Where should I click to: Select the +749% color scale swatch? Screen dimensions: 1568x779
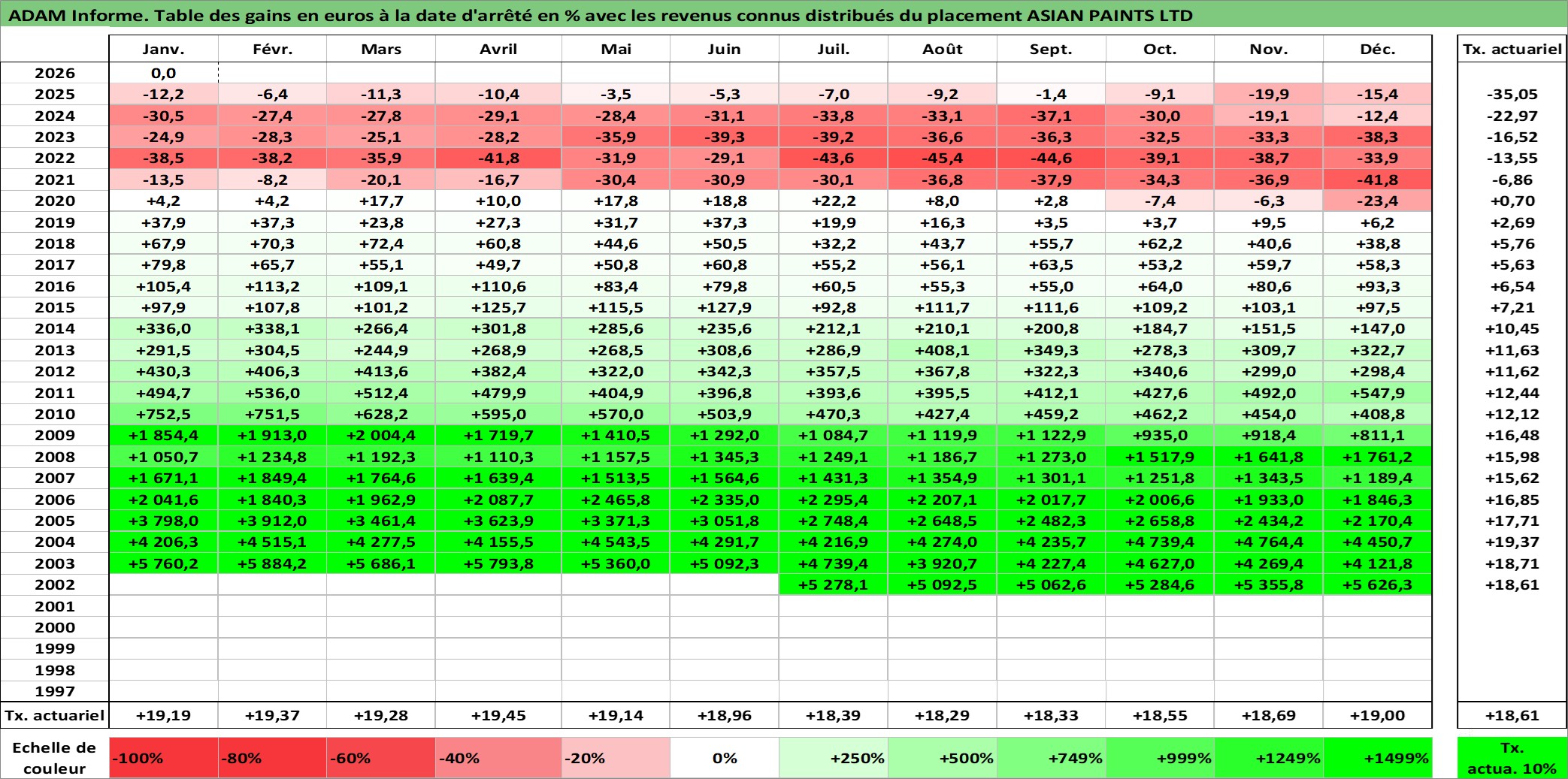1051,758
